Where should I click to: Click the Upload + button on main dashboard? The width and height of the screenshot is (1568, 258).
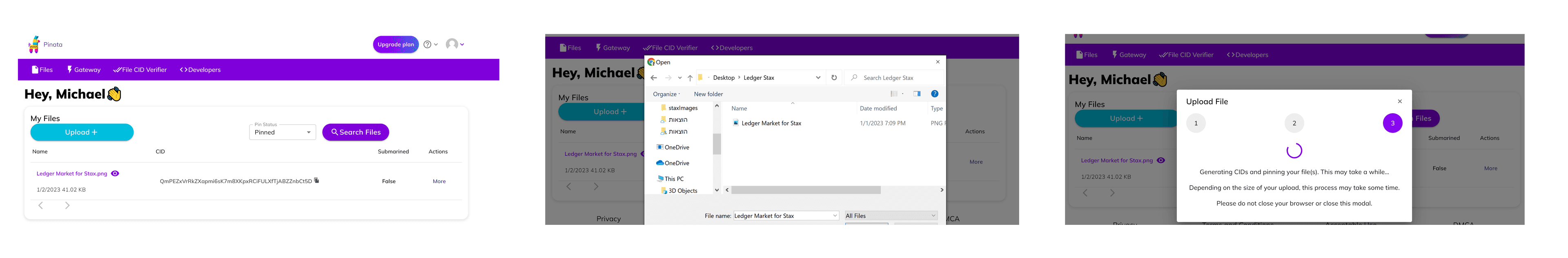82,132
